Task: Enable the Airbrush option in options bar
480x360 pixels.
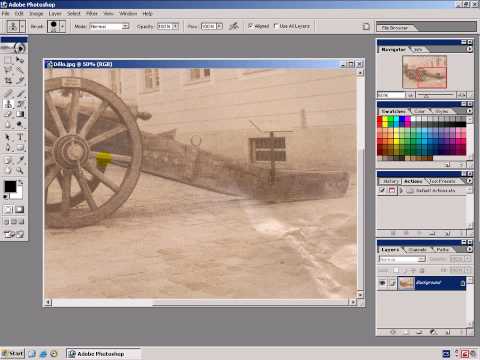Action: pos(234,26)
